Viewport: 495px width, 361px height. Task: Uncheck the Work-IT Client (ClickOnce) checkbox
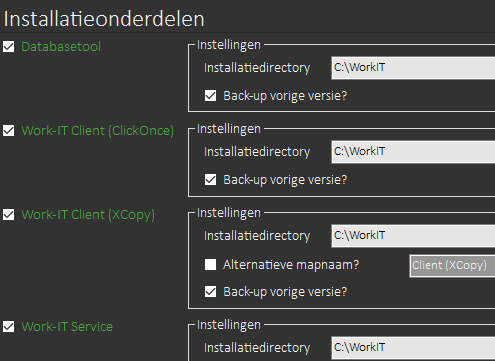[x=9, y=131]
